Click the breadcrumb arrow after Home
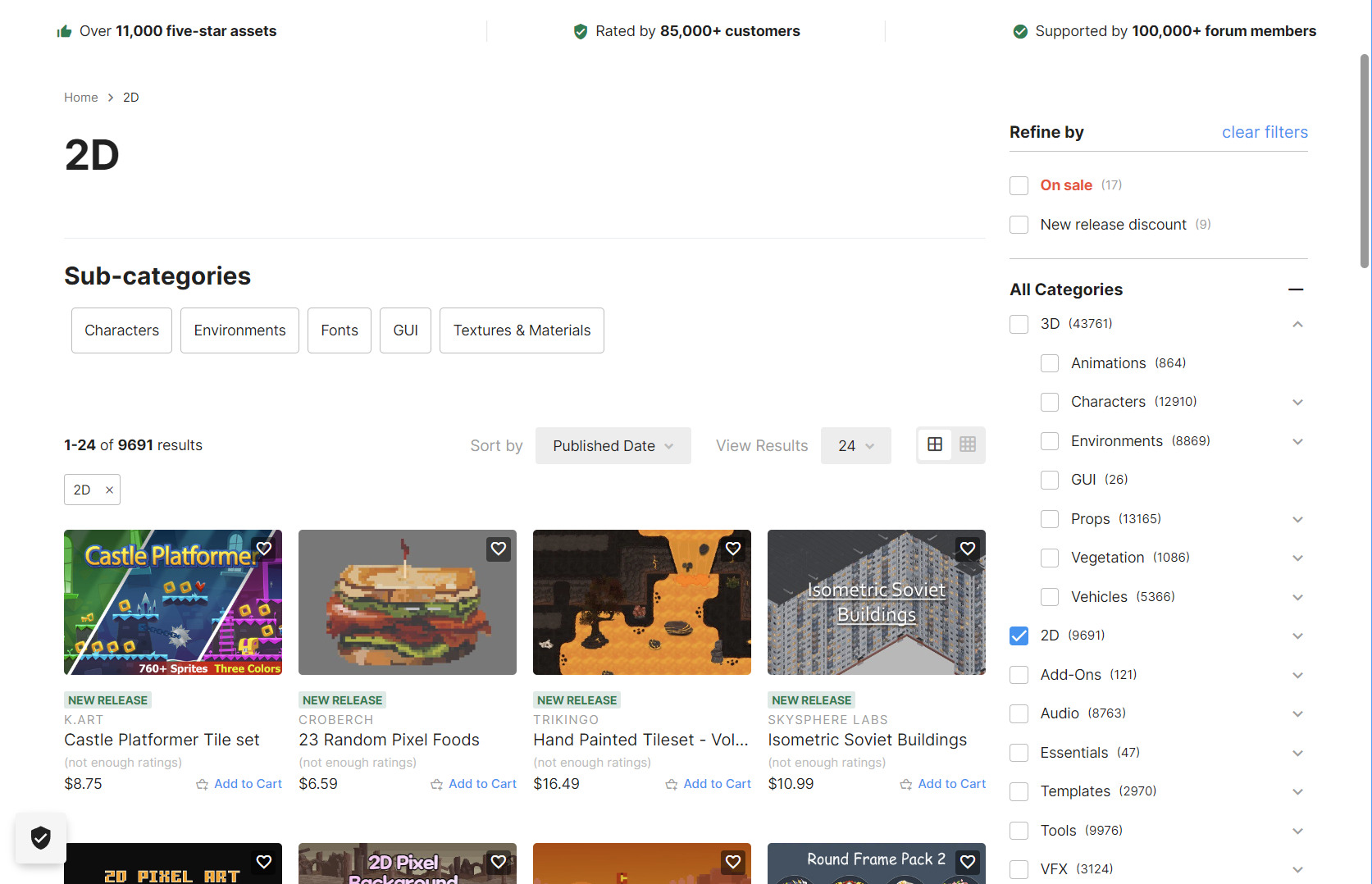Image resolution: width=1372 pixels, height=884 pixels. point(111,98)
